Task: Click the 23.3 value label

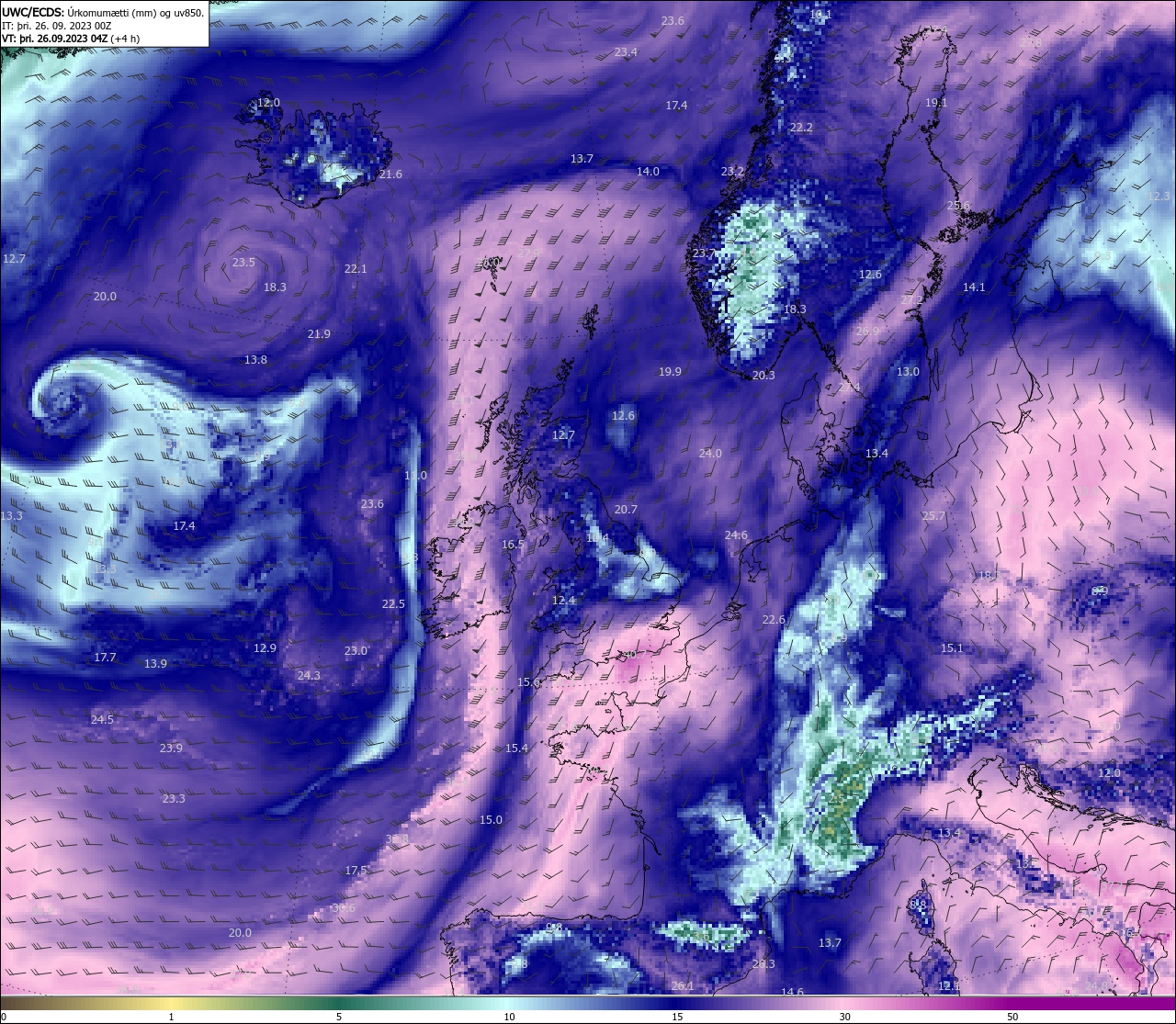Action: tap(174, 799)
